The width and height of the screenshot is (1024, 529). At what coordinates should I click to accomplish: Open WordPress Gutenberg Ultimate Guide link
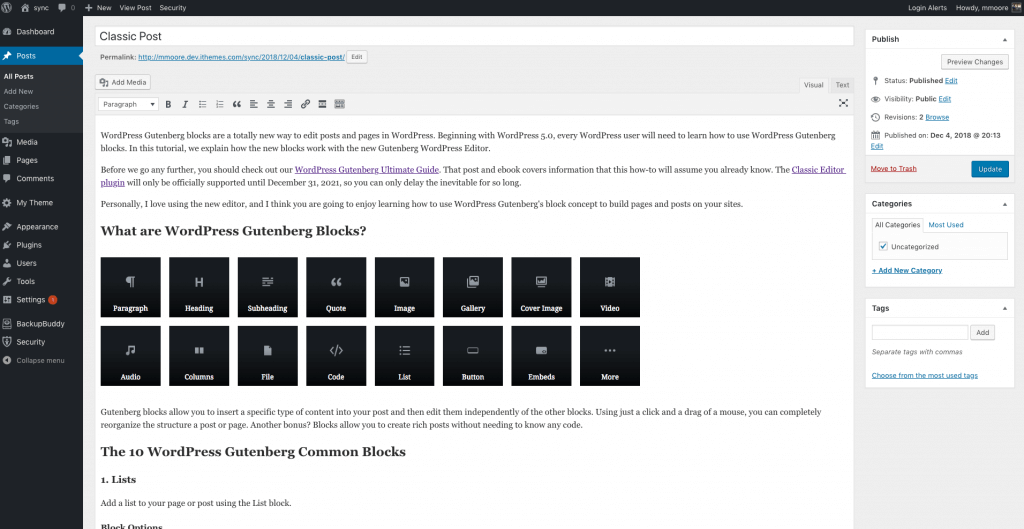(x=366, y=169)
